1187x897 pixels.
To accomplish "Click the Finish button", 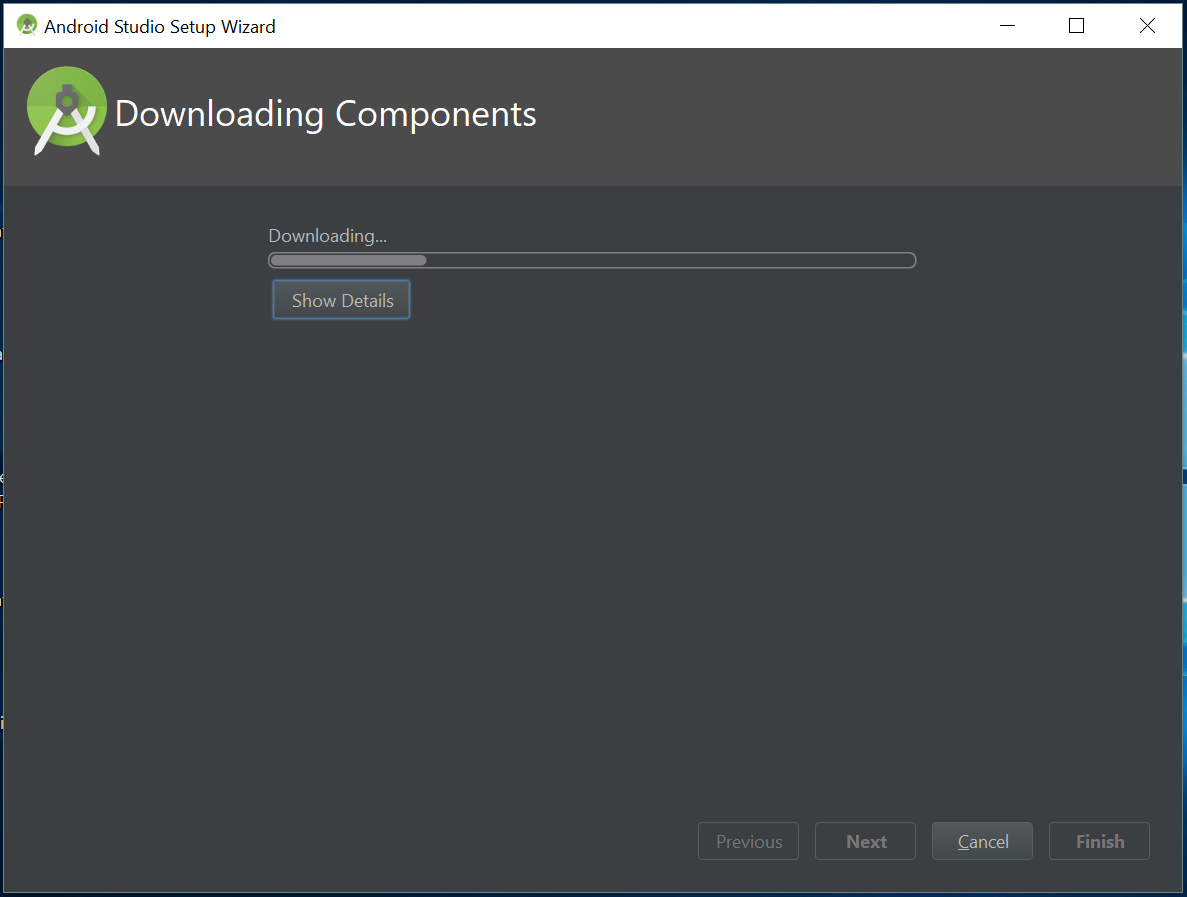I will click(1098, 841).
